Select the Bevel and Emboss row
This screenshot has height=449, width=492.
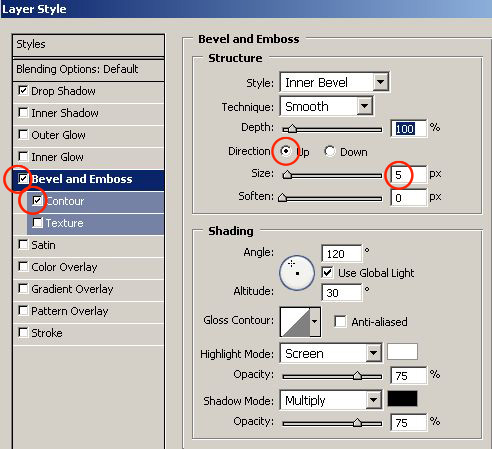88,179
